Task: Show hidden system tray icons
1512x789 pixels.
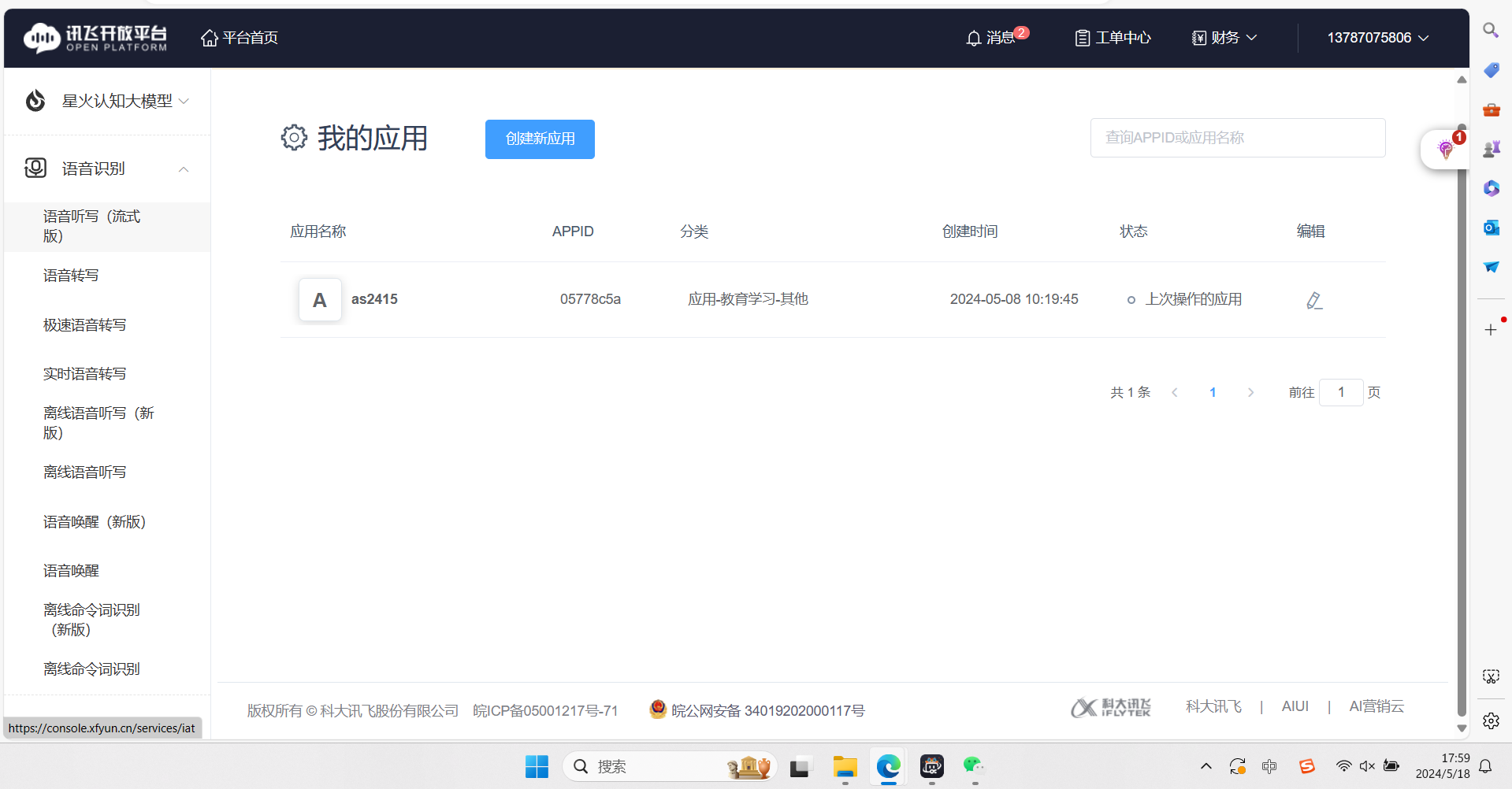Action: pyautogui.click(x=1206, y=766)
